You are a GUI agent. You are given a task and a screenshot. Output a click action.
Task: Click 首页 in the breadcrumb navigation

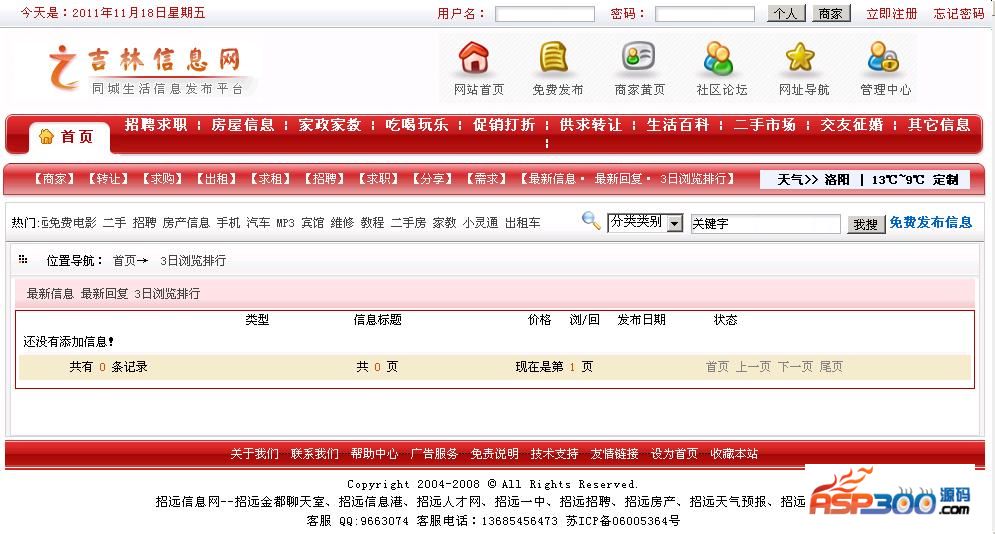(124, 261)
